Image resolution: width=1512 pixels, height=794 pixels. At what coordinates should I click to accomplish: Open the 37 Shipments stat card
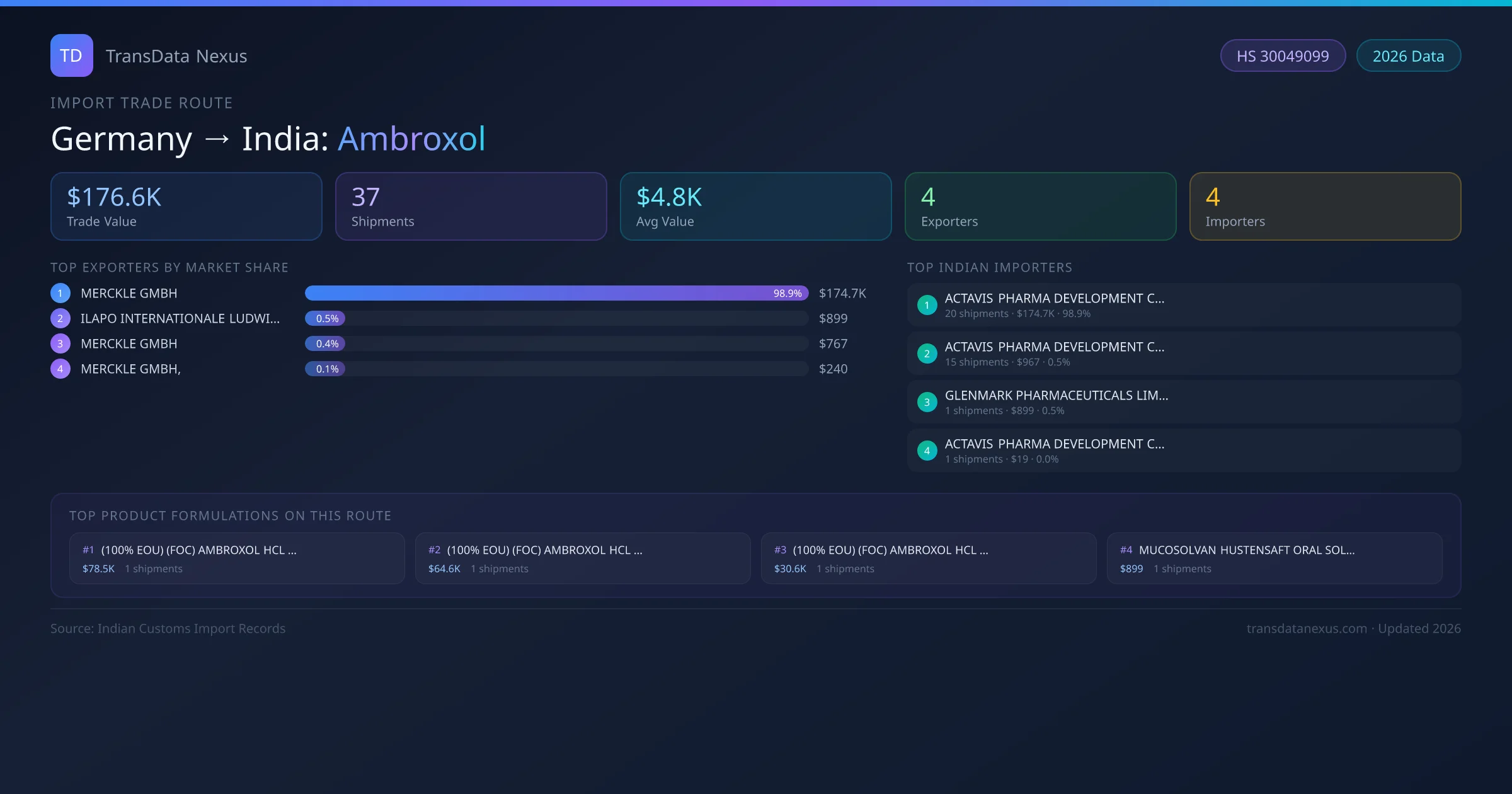click(x=471, y=207)
